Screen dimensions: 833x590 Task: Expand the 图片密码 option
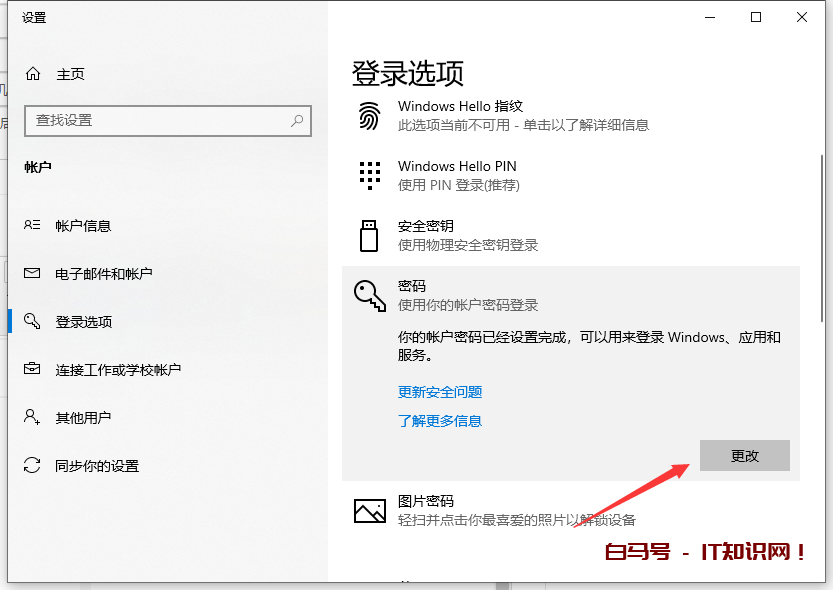(x=426, y=501)
